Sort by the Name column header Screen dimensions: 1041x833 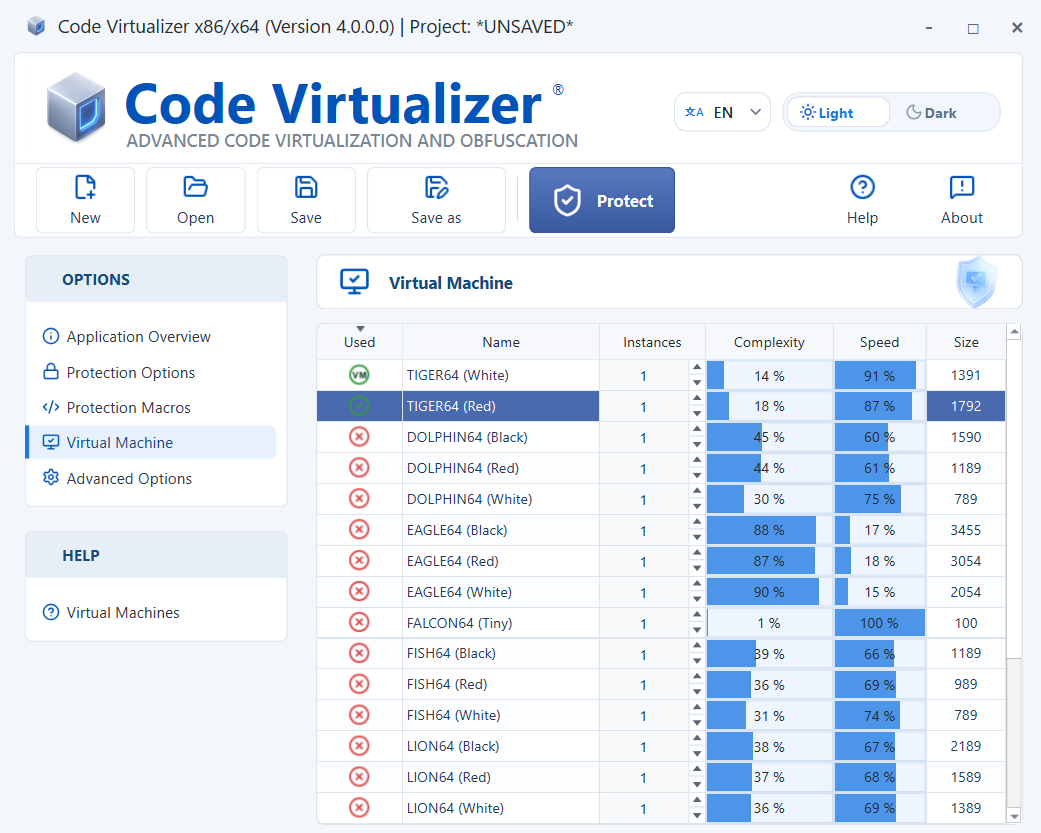[x=501, y=342]
